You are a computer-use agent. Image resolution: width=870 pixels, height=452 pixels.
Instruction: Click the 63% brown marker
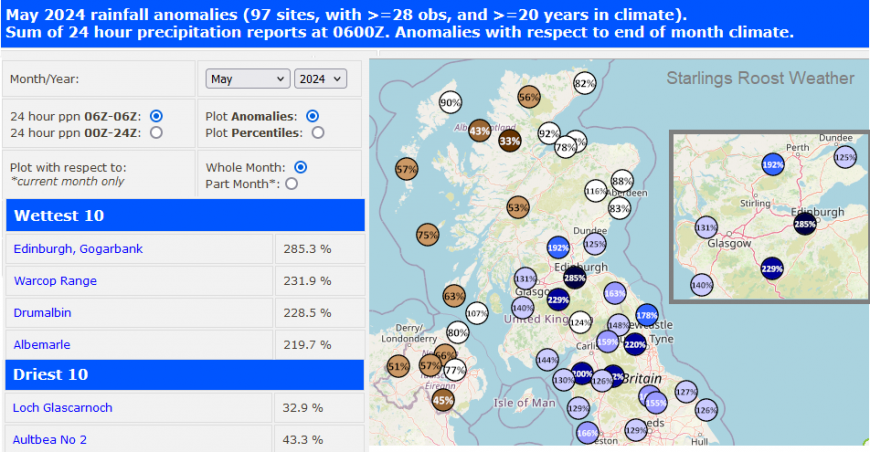click(x=454, y=296)
